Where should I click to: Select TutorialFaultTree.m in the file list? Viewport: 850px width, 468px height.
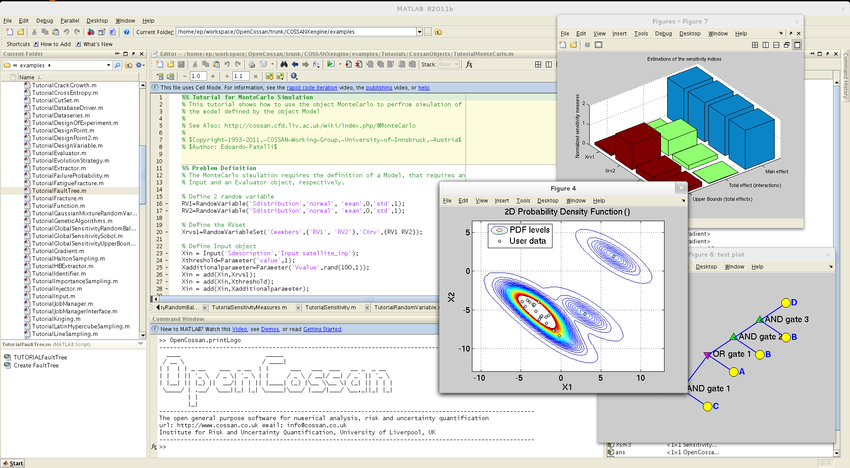point(59,191)
